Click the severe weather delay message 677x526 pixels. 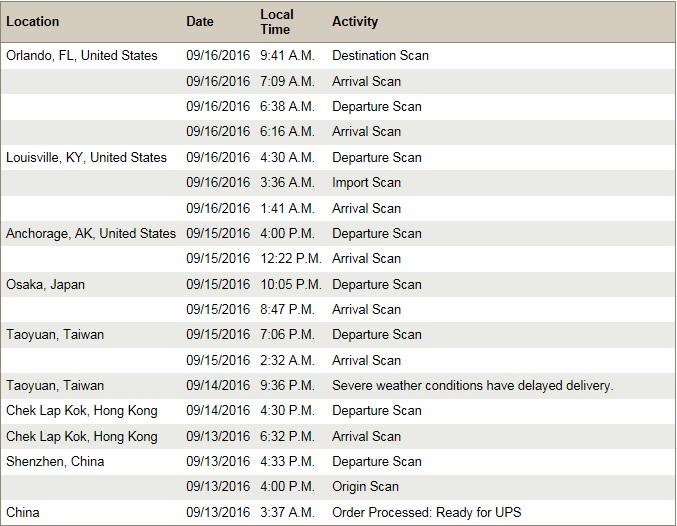472,386
